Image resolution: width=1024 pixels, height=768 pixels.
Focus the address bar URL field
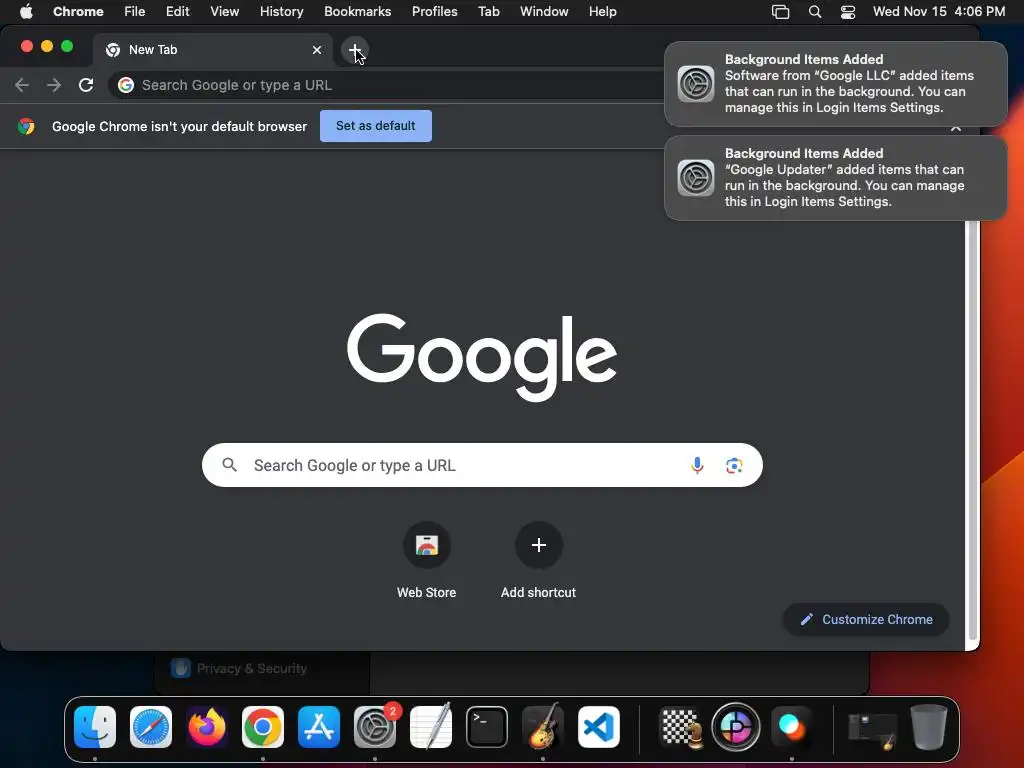coord(392,85)
